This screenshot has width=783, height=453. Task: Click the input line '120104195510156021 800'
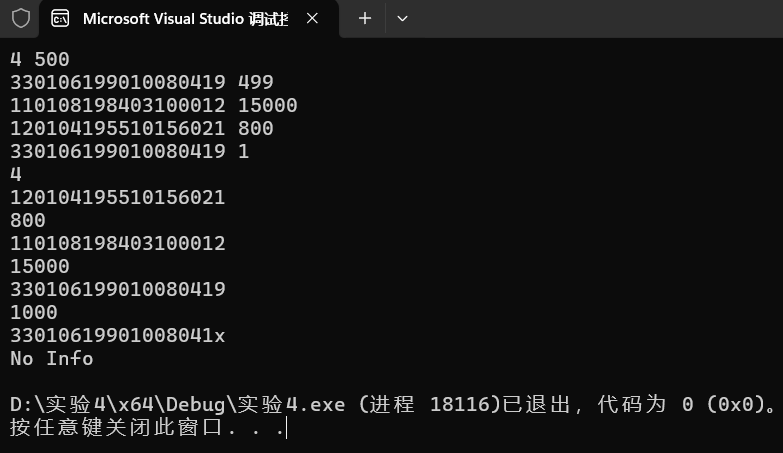click(142, 128)
